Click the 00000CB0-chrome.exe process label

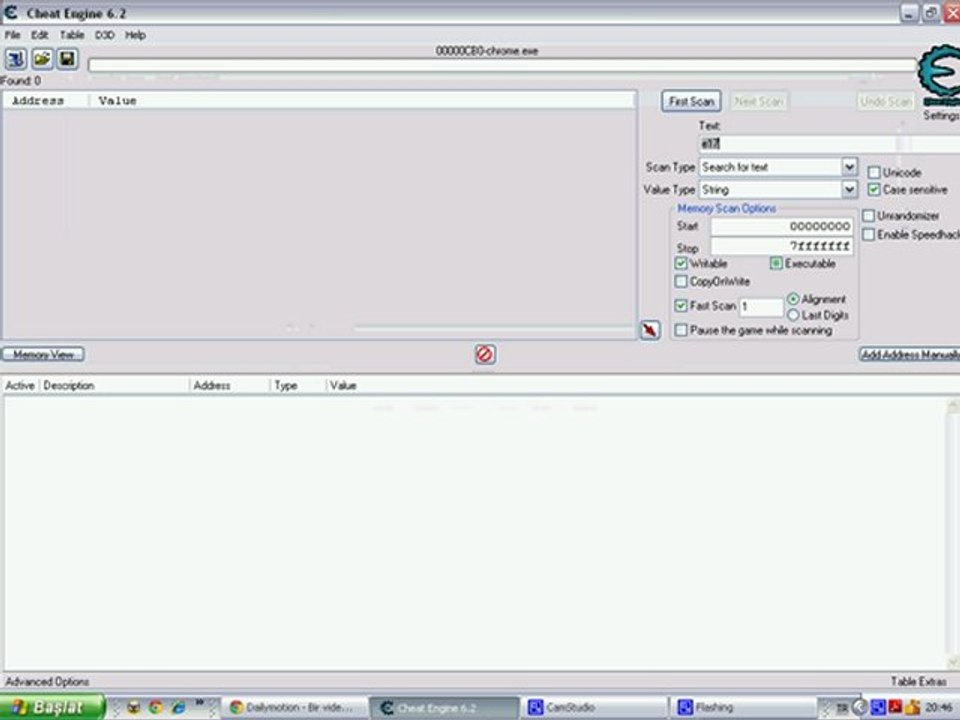tap(487, 51)
